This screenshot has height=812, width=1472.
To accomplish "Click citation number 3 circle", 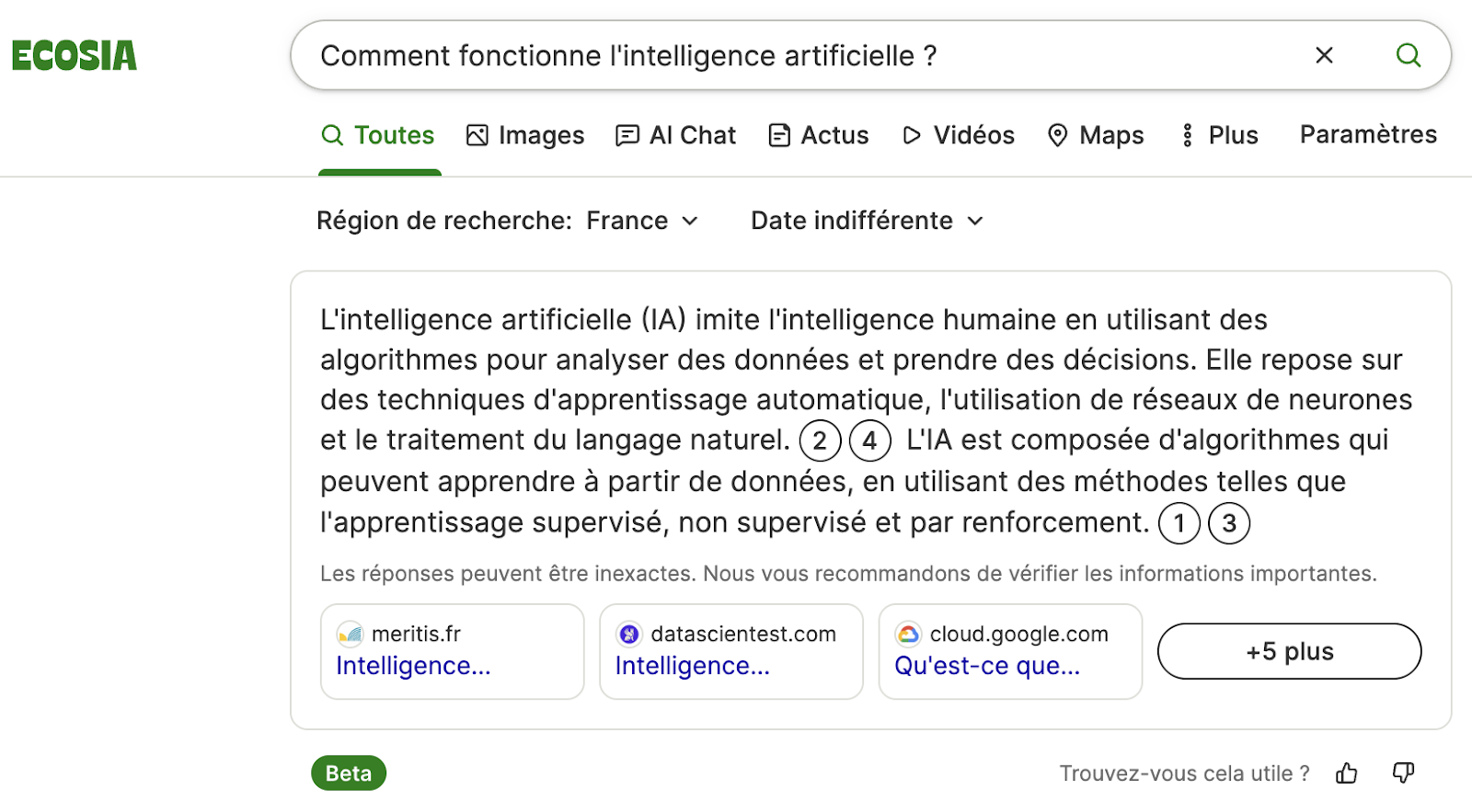I will 1229,523.
